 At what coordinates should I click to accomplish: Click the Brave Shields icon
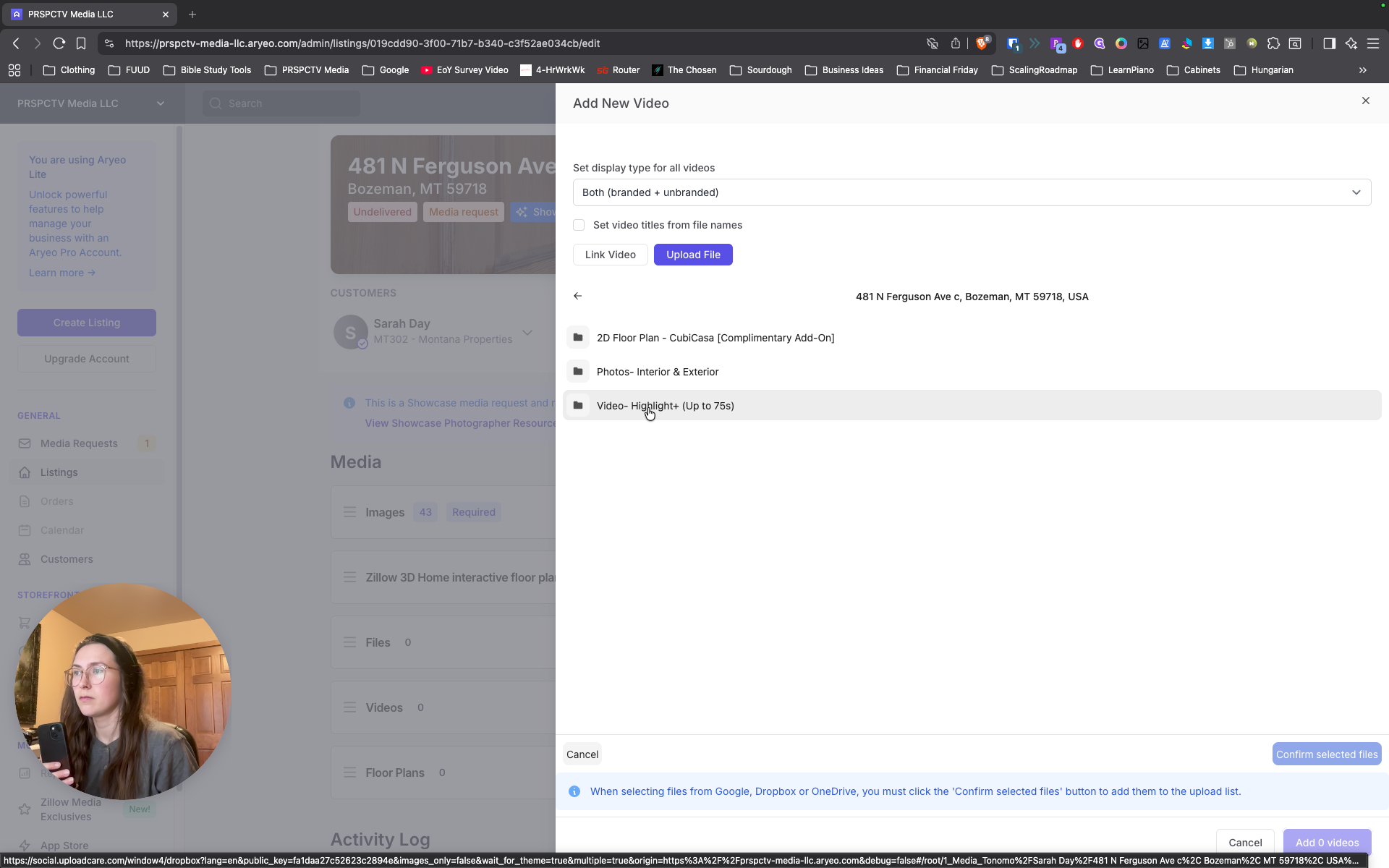[982, 43]
